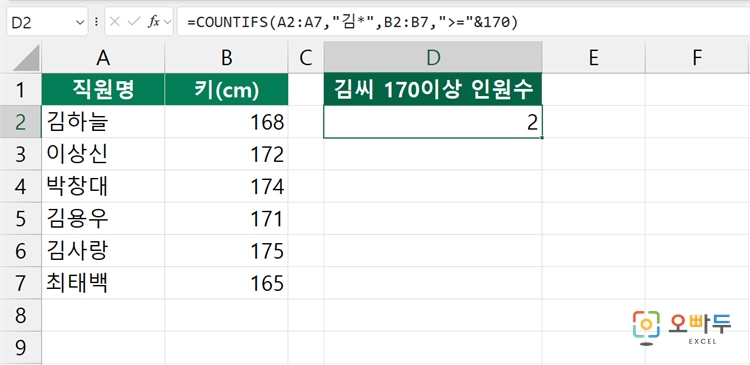Confirm entry with the checkmark icon
Viewport: 750px width, 365px height.
pyautogui.click(x=134, y=22)
